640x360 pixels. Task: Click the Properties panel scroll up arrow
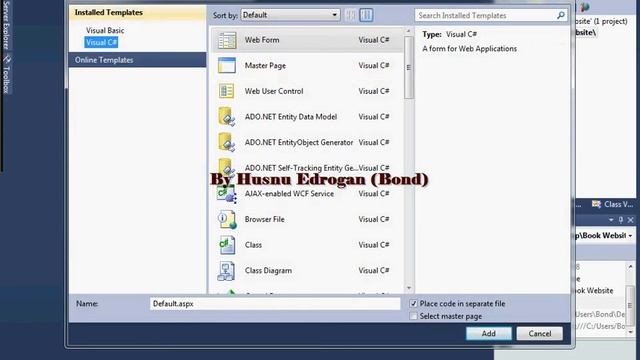[x=631, y=267]
